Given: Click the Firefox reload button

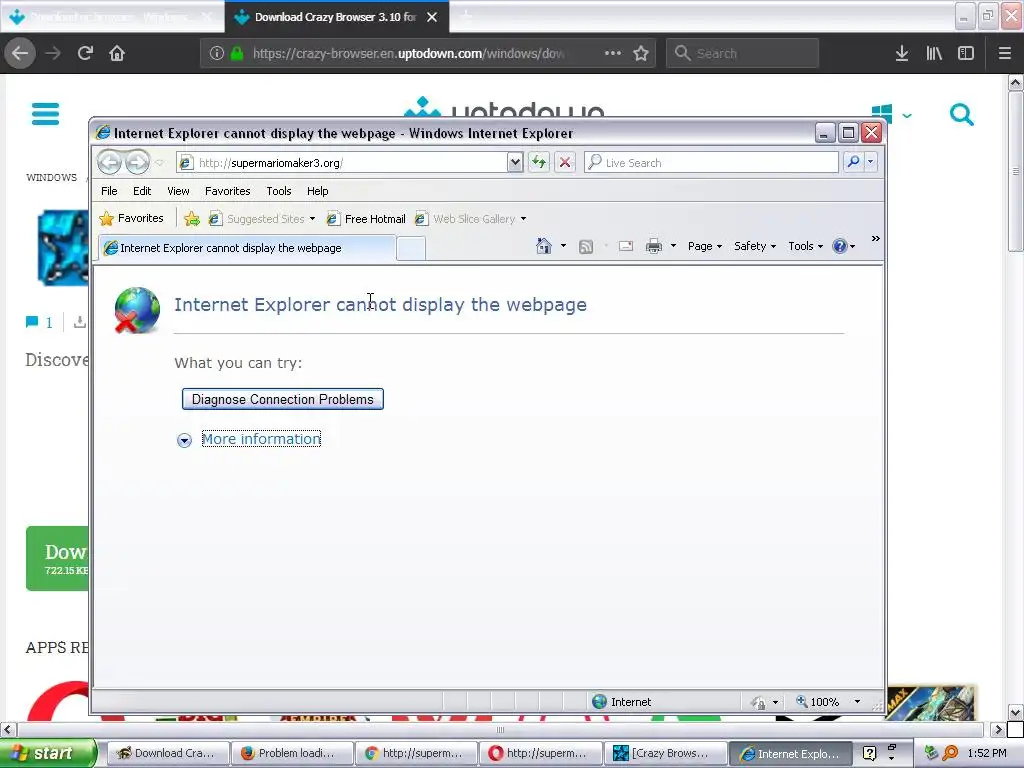Looking at the screenshot, I should pyautogui.click(x=85, y=53).
